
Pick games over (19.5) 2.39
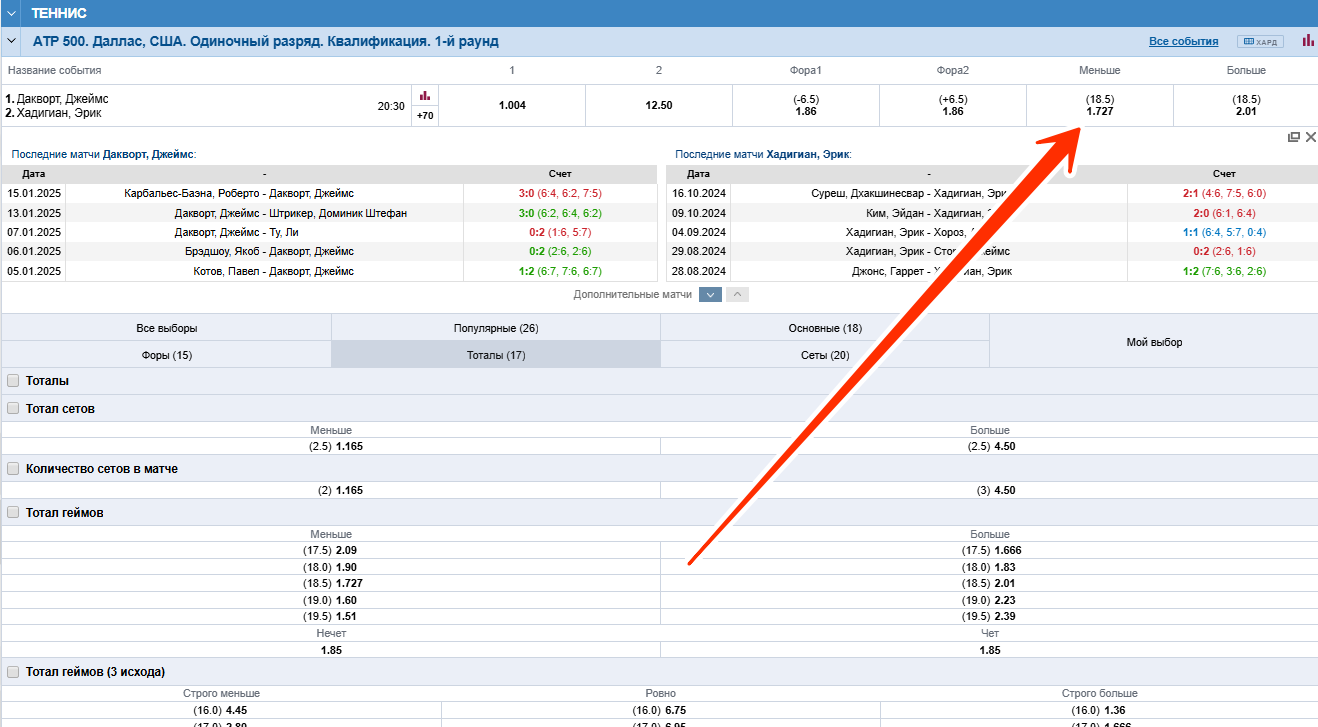[990, 616]
